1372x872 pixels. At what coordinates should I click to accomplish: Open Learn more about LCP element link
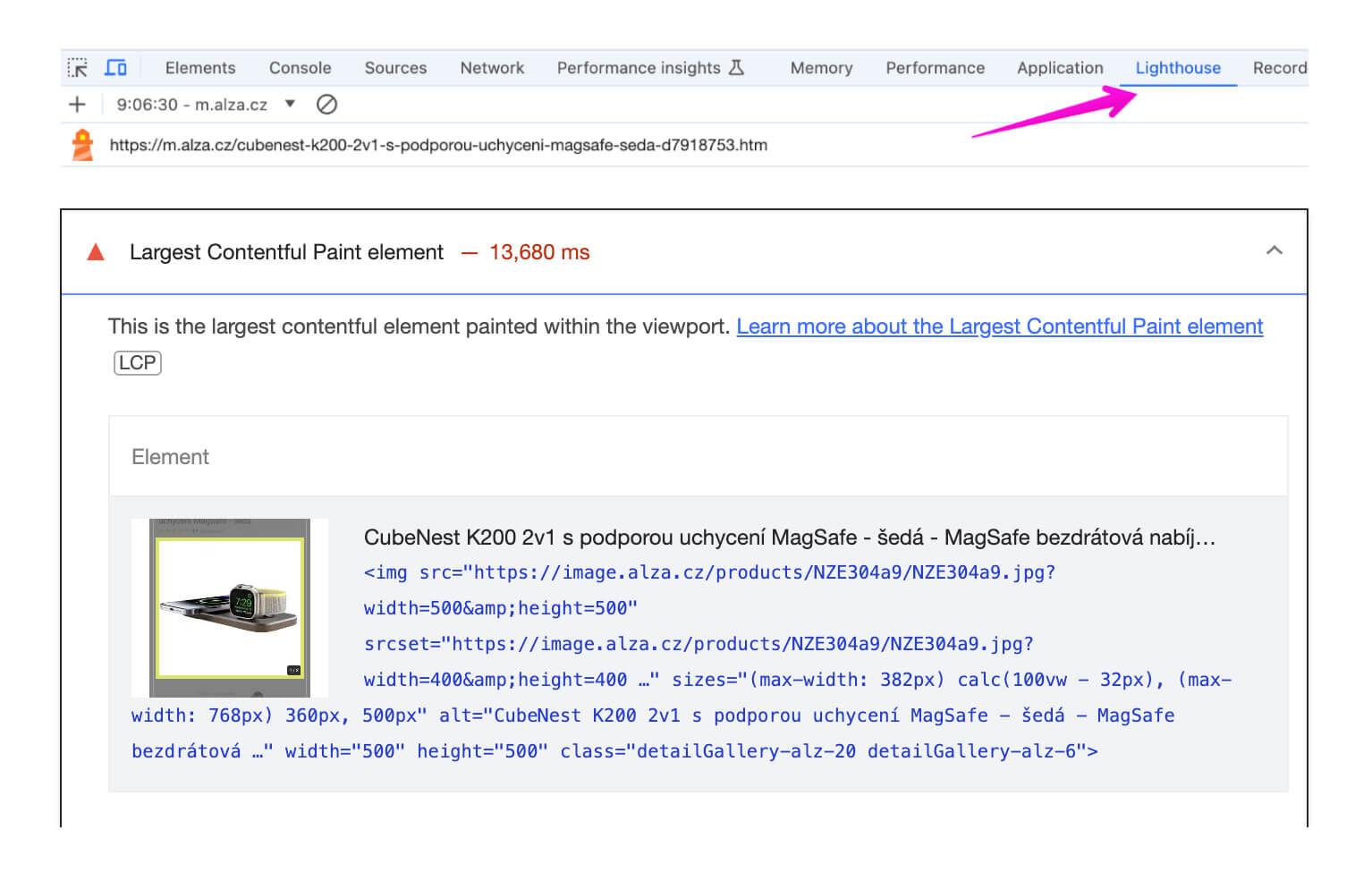(x=999, y=326)
